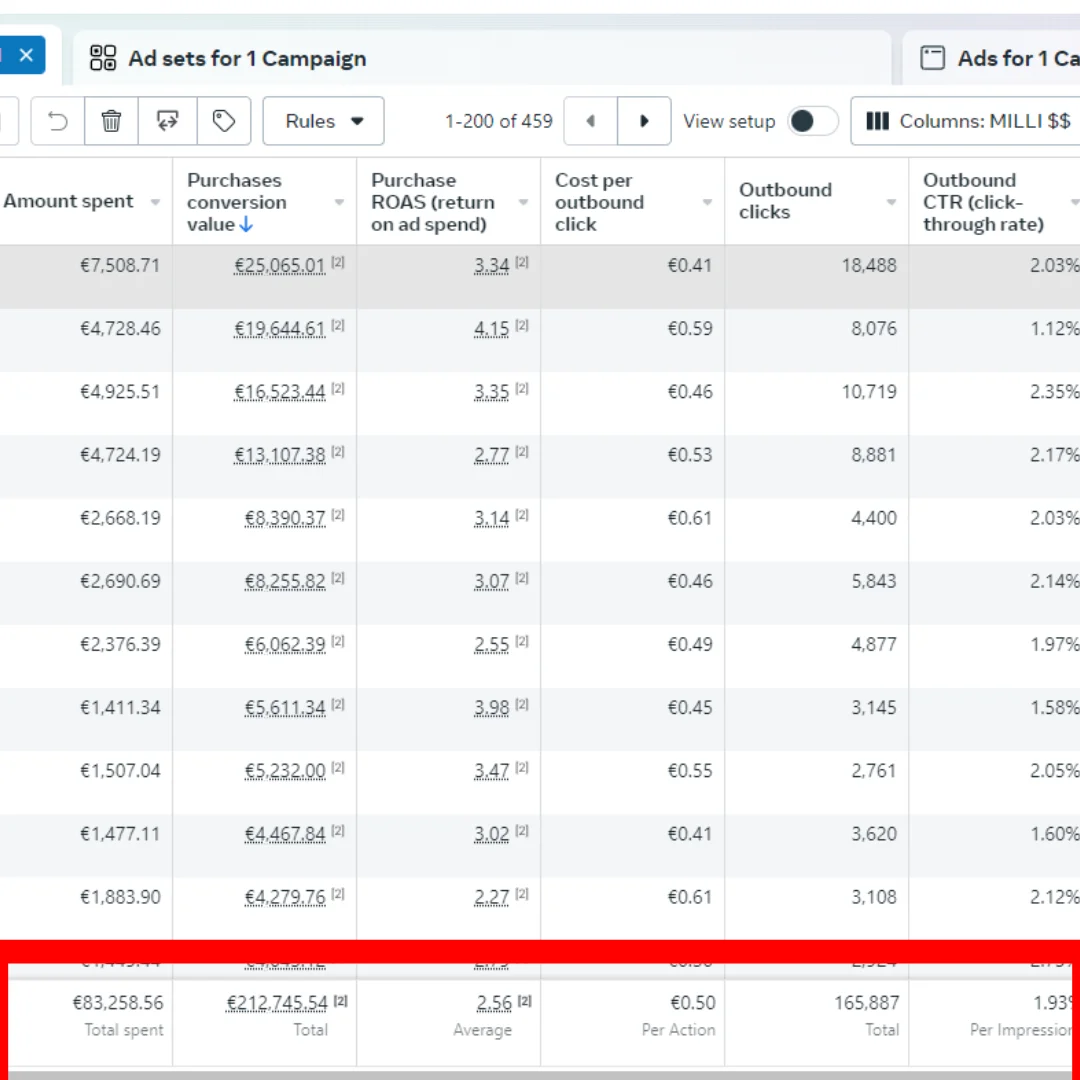The width and height of the screenshot is (1080, 1080).
Task: Open Outbound clicks column menu arrow
Action: (x=891, y=202)
